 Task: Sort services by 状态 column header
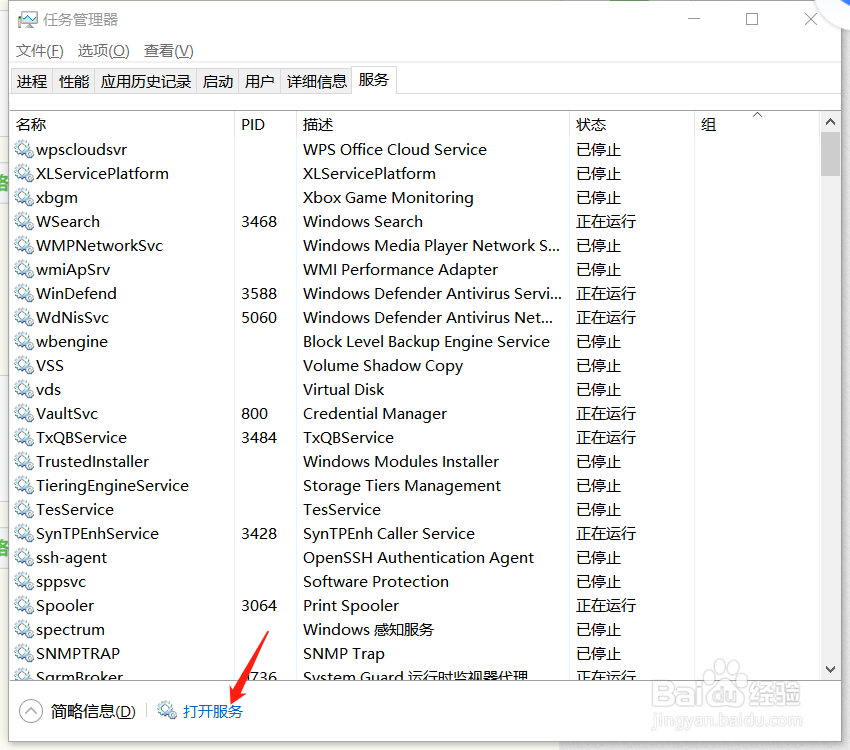(x=632, y=124)
